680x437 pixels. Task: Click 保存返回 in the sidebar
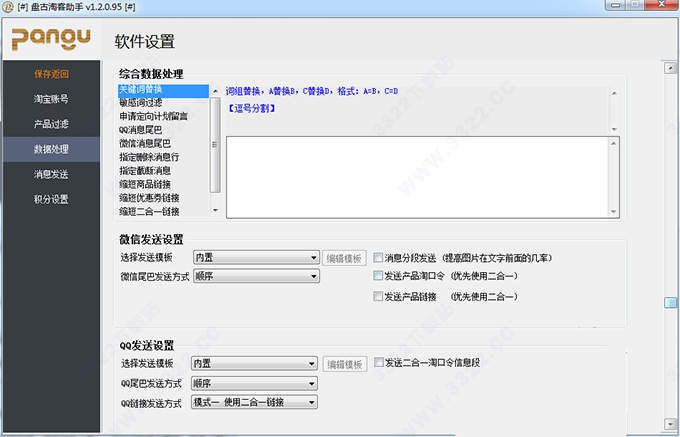coord(51,74)
